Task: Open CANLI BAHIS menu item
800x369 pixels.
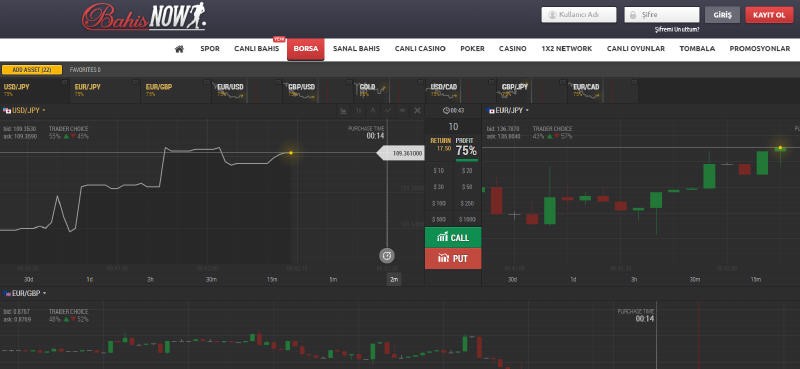Action: (257, 49)
